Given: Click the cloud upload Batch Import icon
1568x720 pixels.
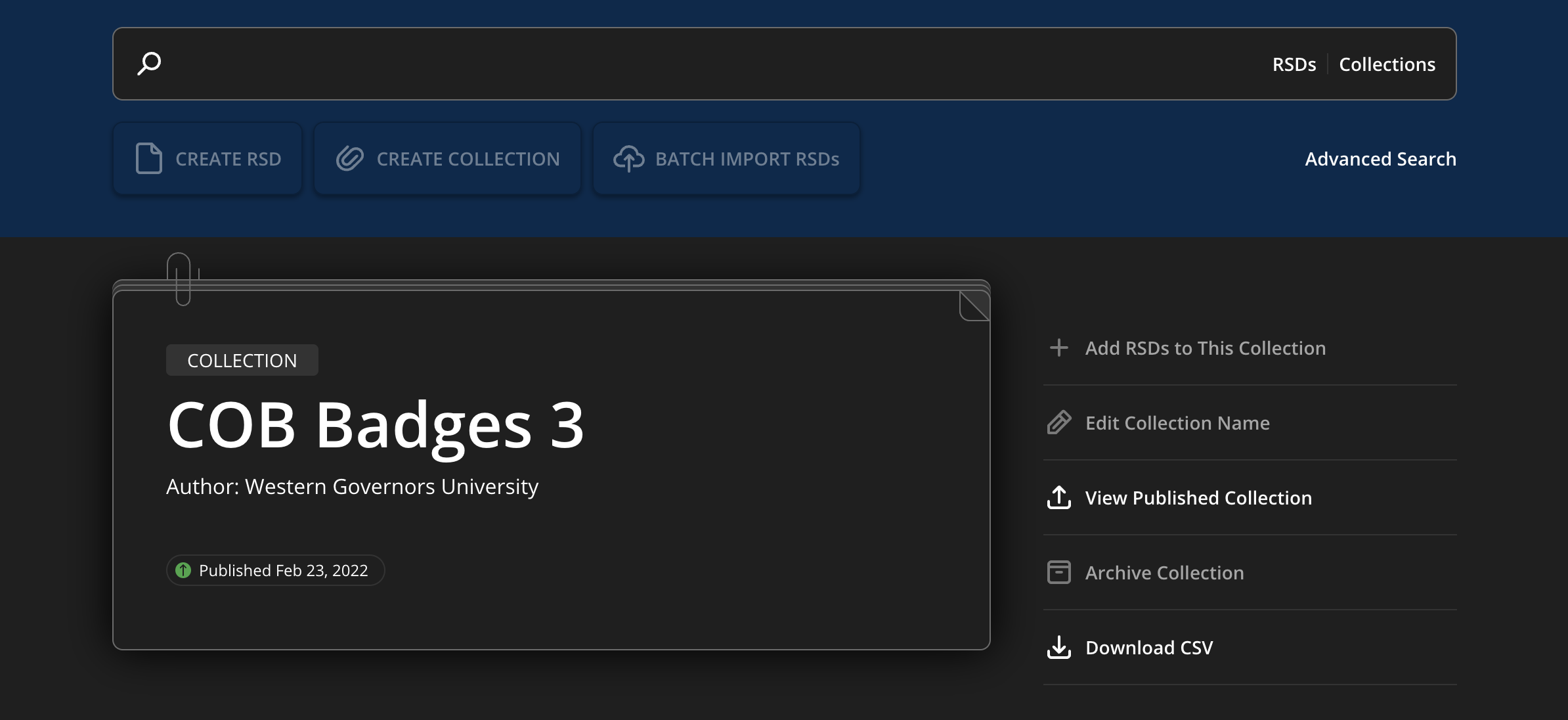Looking at the screenshot, I should coord(628,158).
